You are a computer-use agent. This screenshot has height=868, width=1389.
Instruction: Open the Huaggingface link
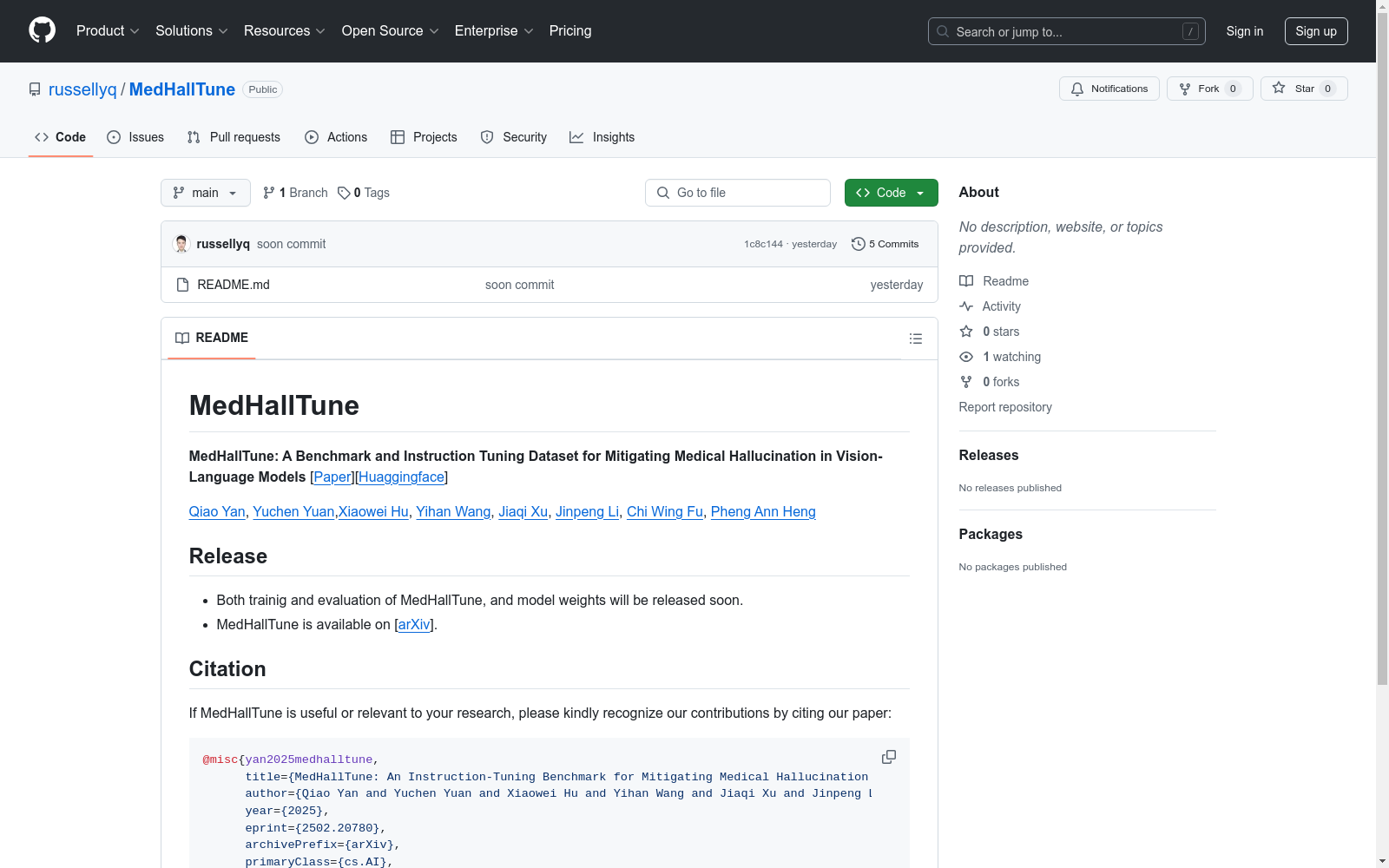coord(402,477)
